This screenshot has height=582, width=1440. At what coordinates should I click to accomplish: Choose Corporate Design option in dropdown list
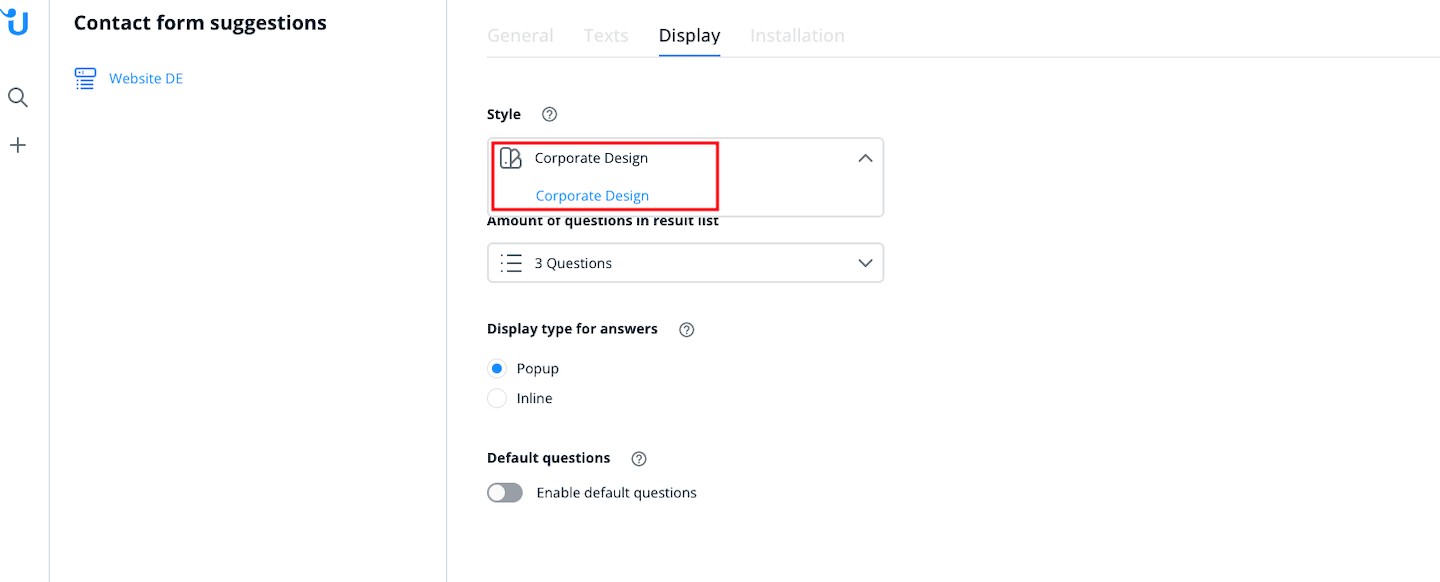click(x=592, y=196)
